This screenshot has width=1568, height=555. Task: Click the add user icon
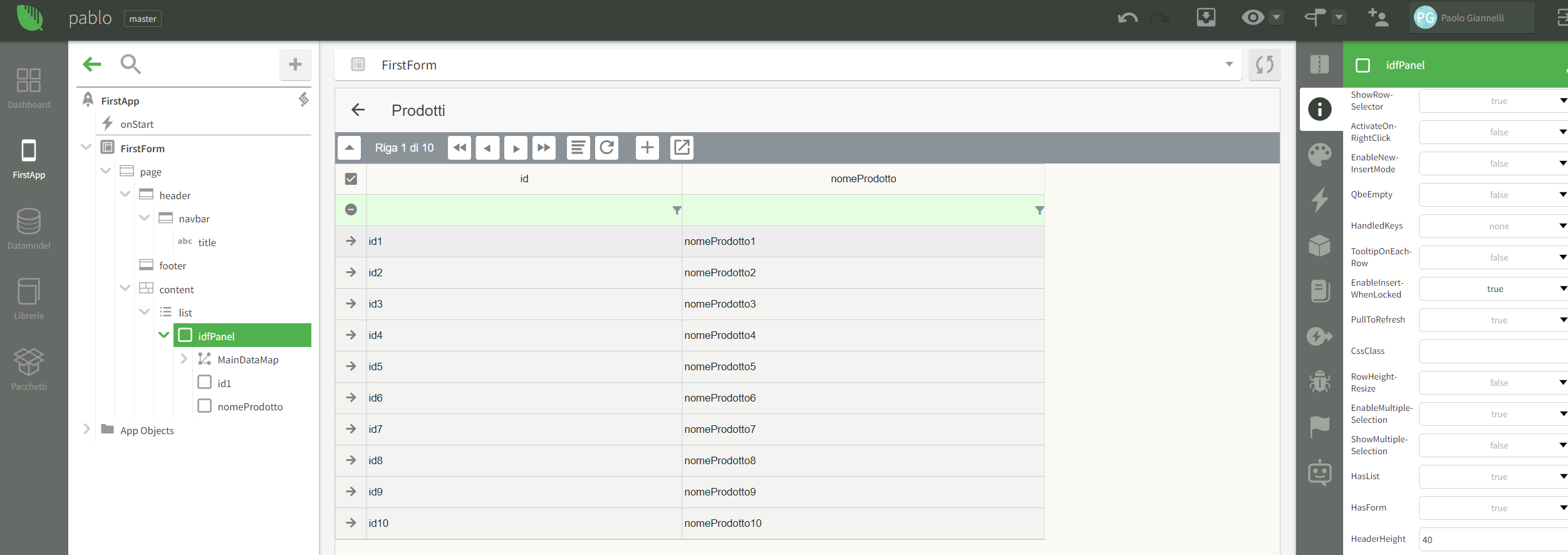pyautogui.click(x=1378, y=18)
